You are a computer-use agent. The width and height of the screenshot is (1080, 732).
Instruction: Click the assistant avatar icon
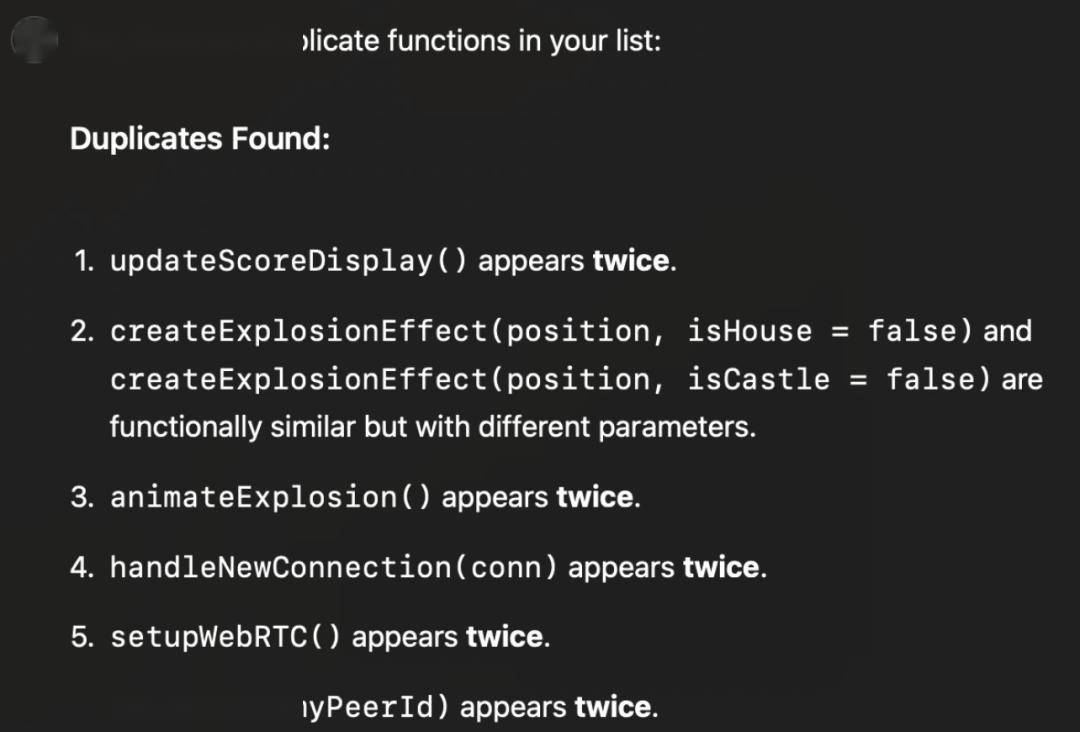click(34, 40)
